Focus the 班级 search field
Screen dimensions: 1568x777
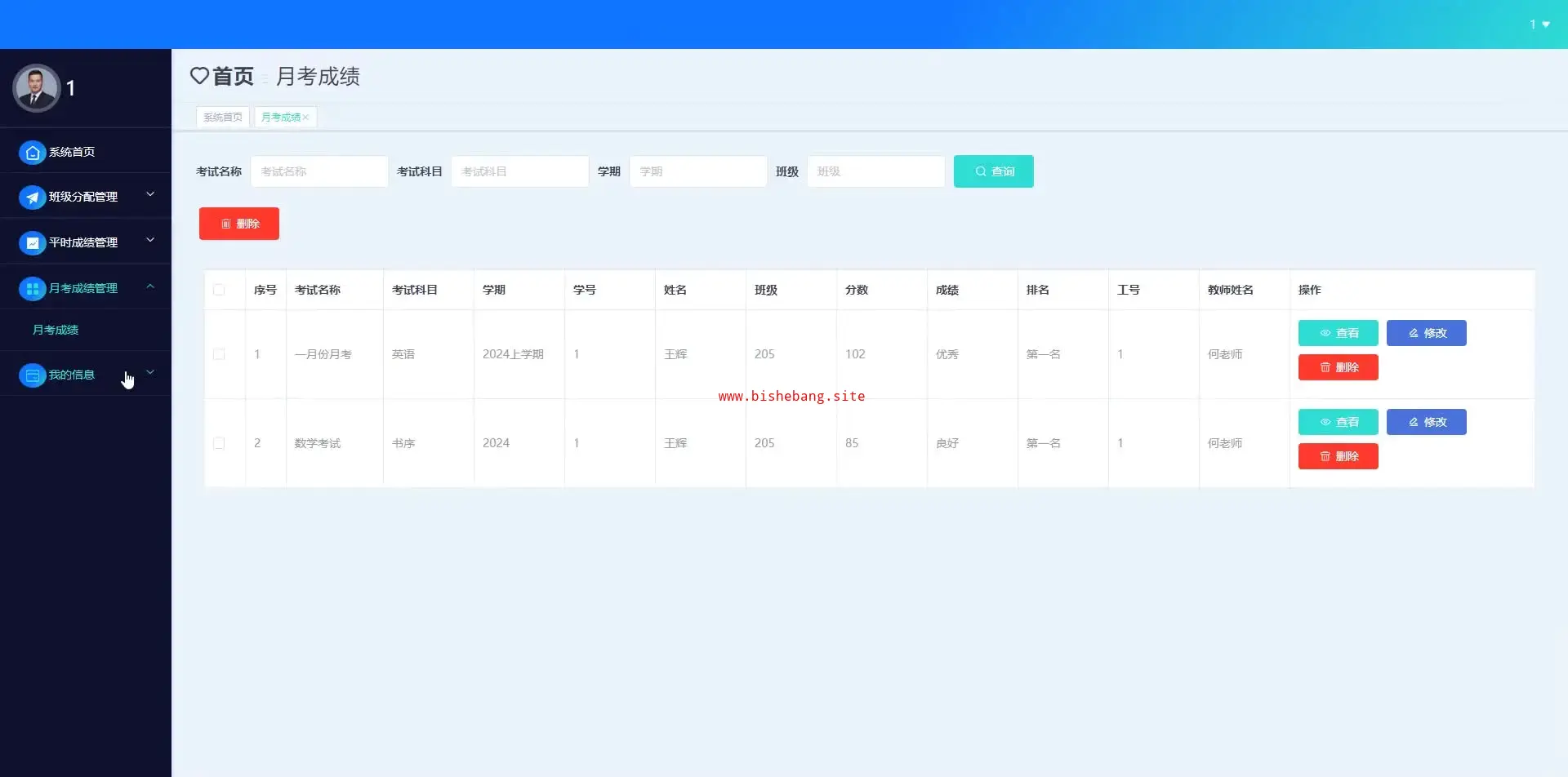[x=876, y=171]
